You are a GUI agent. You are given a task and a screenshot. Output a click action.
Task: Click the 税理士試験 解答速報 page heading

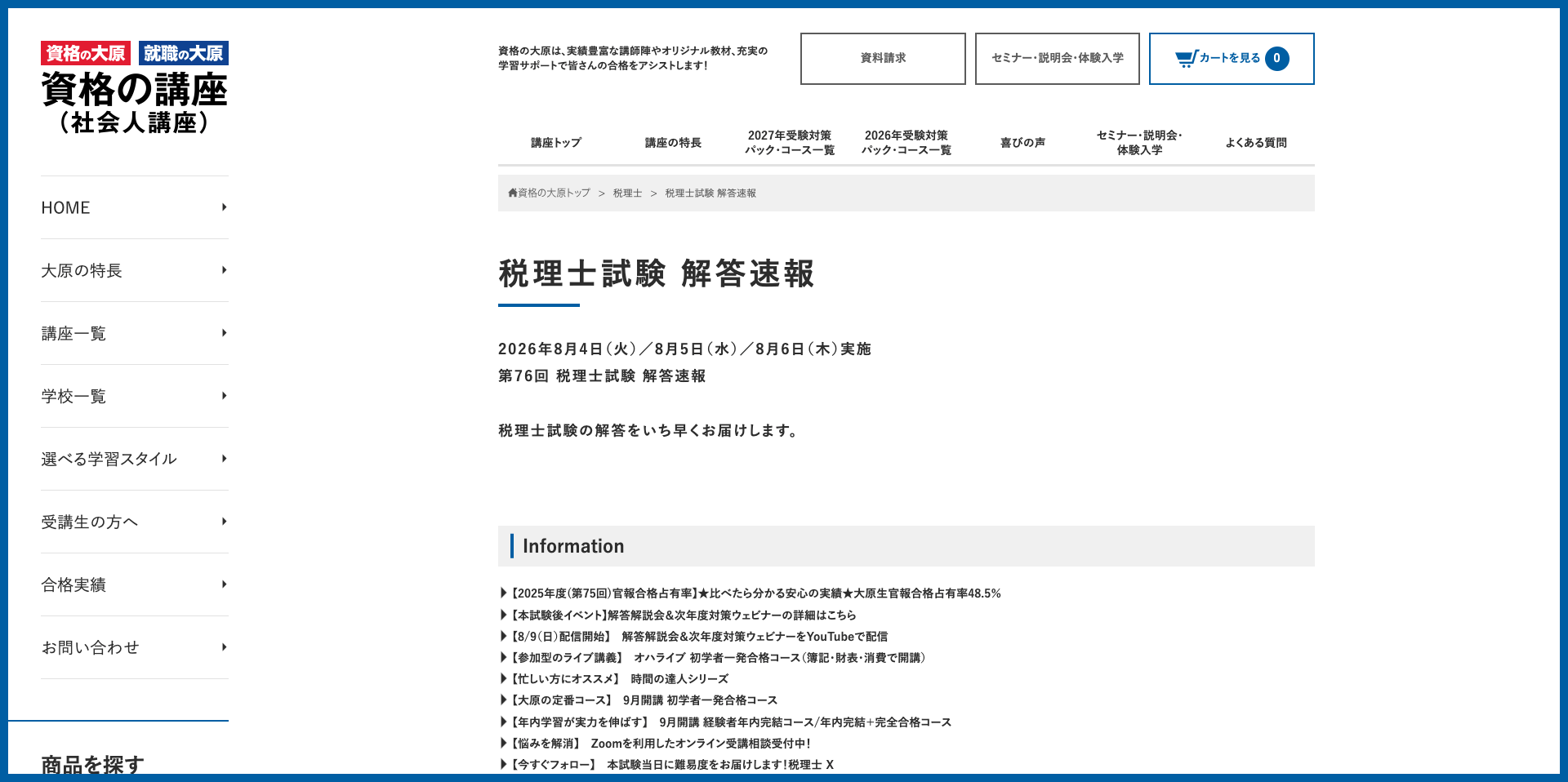coord(657,273)
